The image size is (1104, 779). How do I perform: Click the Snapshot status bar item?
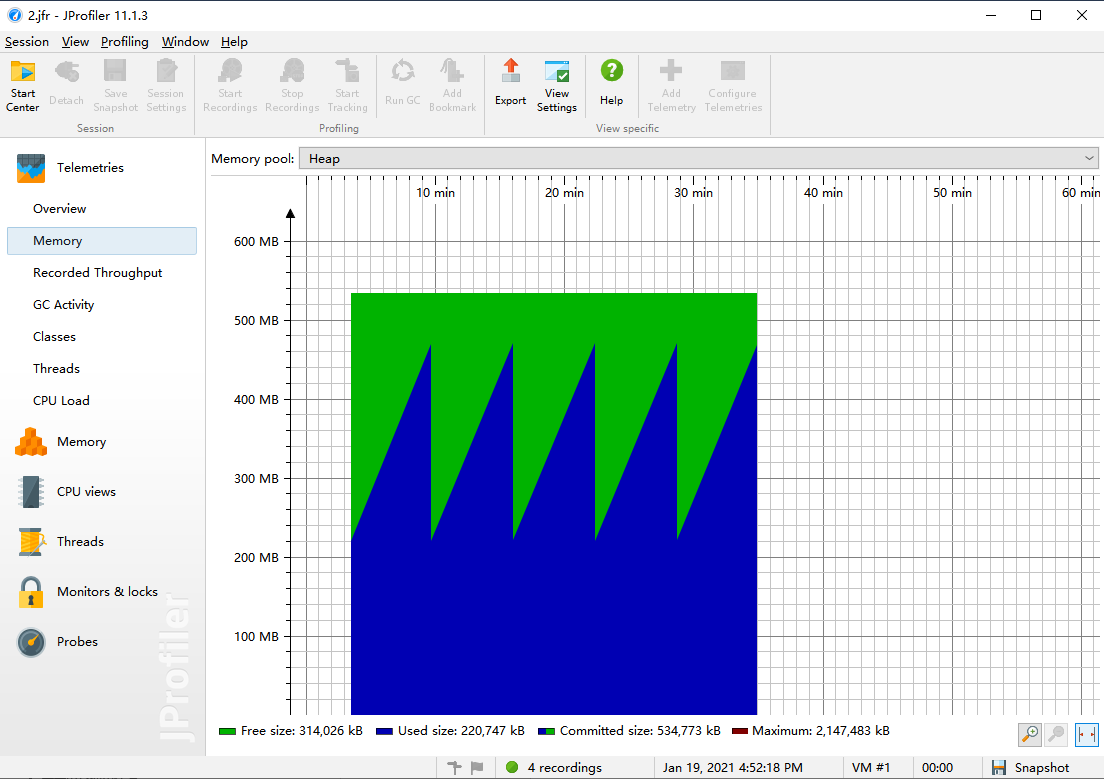coord(1031,768)
